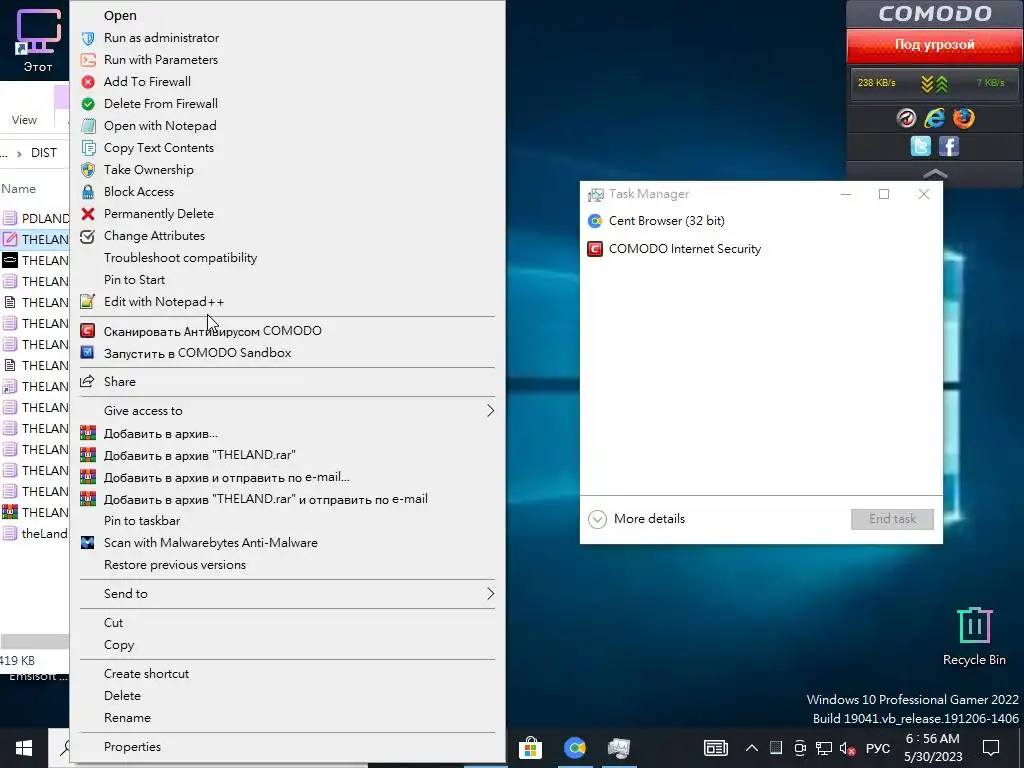Screen dimensions: 1024x768
Task: Collapse the COMODO widget with the up chevron
Action: coord(935,173)
